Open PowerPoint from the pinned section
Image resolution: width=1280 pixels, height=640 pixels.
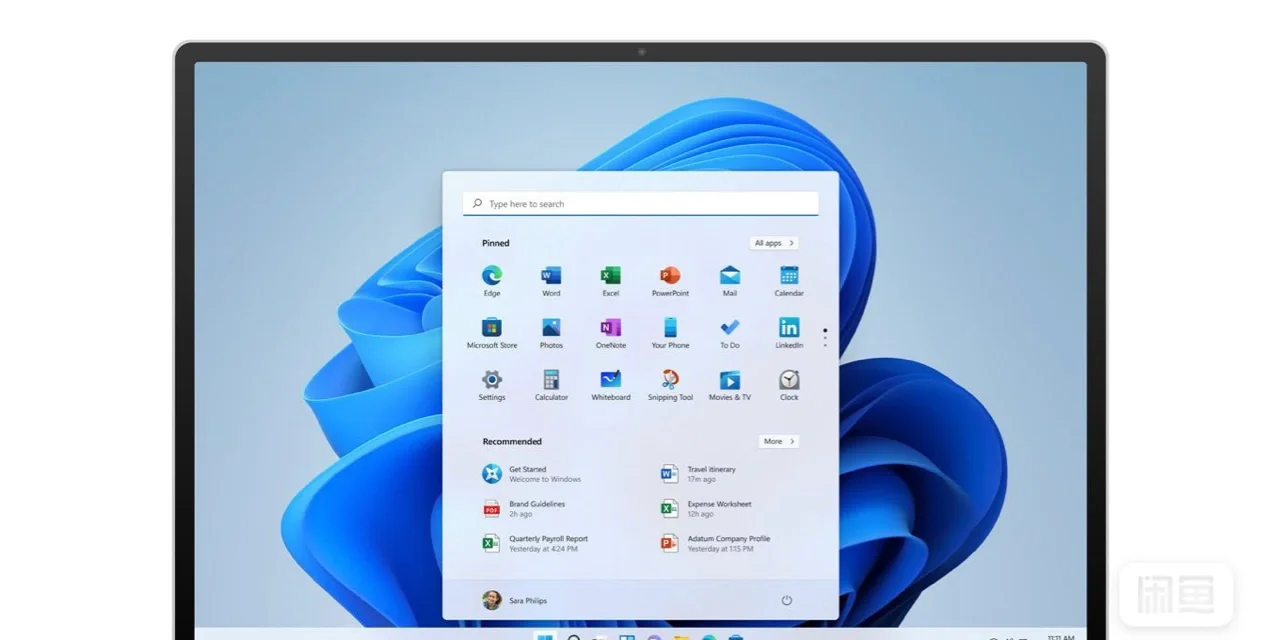669,277
